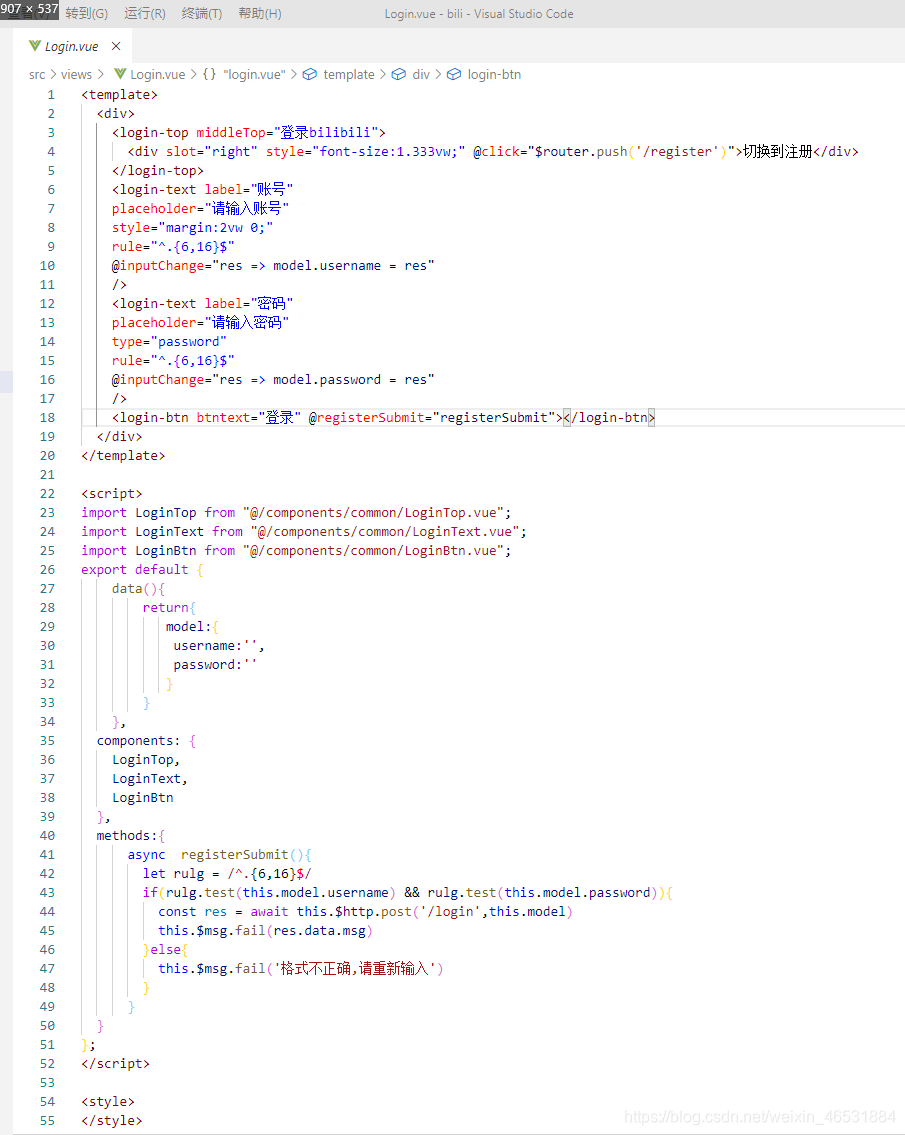Click the <template> opening tag on line 1
The height and width of the screenshot is (1135, 905).
coord(119,95)
